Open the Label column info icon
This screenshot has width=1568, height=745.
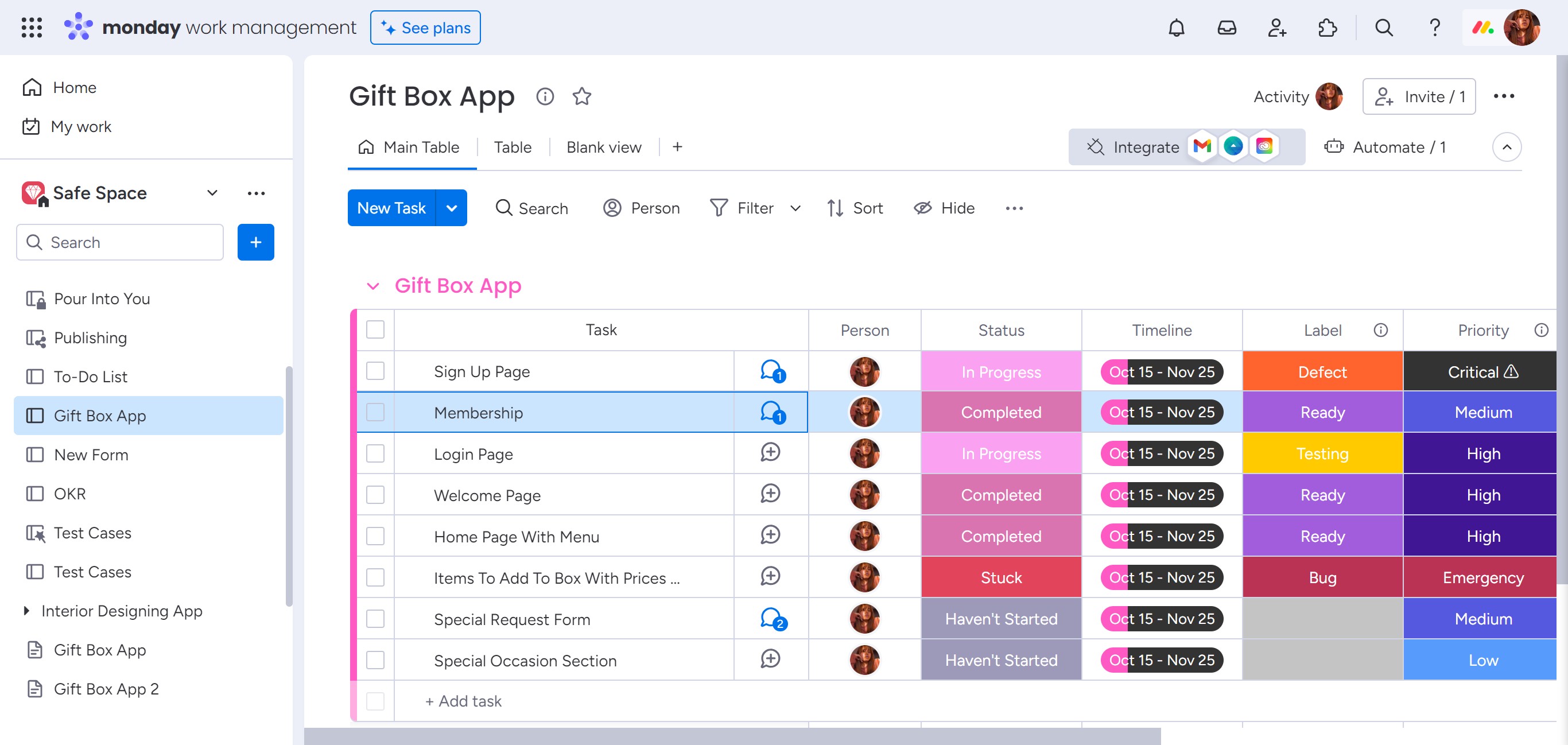(1380, 330)
